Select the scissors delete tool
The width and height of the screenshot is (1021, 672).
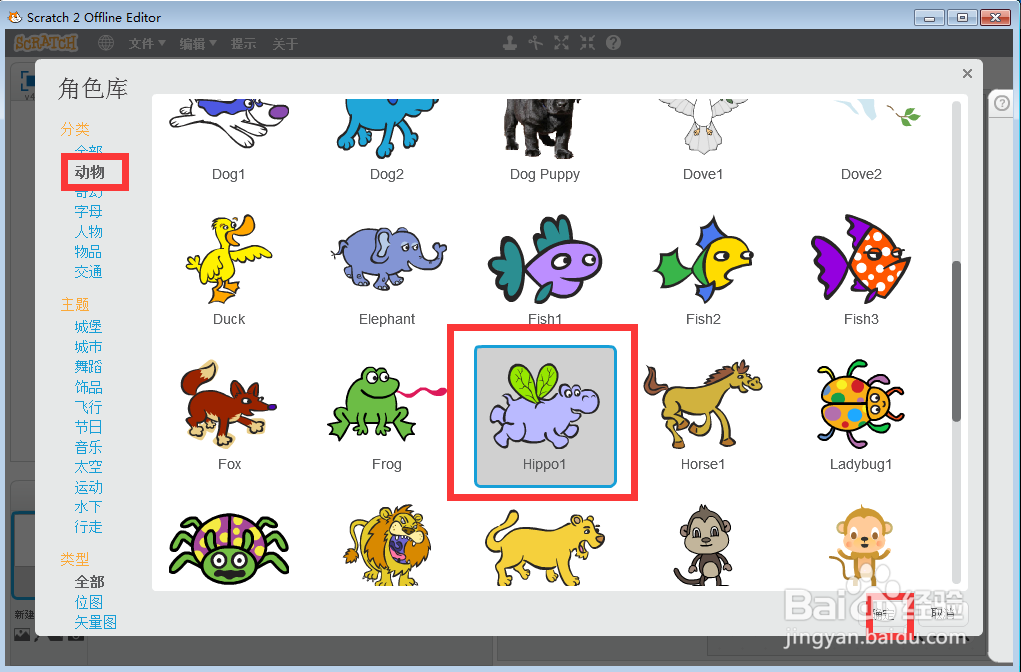pos(535,43)
